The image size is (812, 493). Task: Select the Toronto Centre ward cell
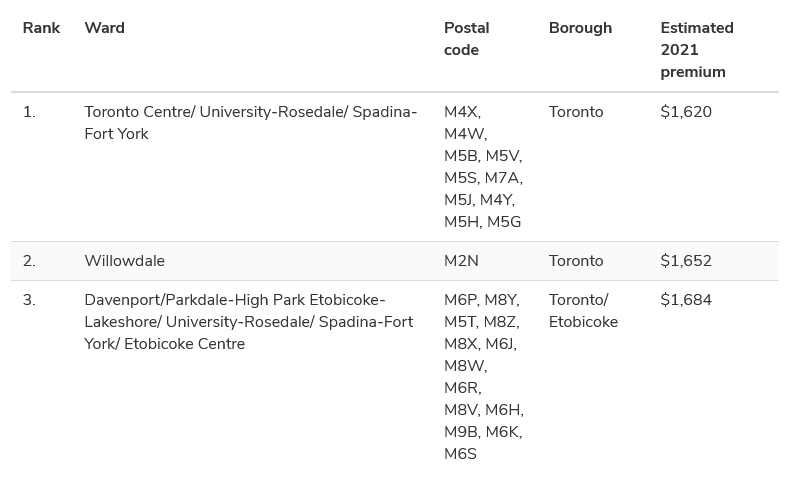(250, 123)
